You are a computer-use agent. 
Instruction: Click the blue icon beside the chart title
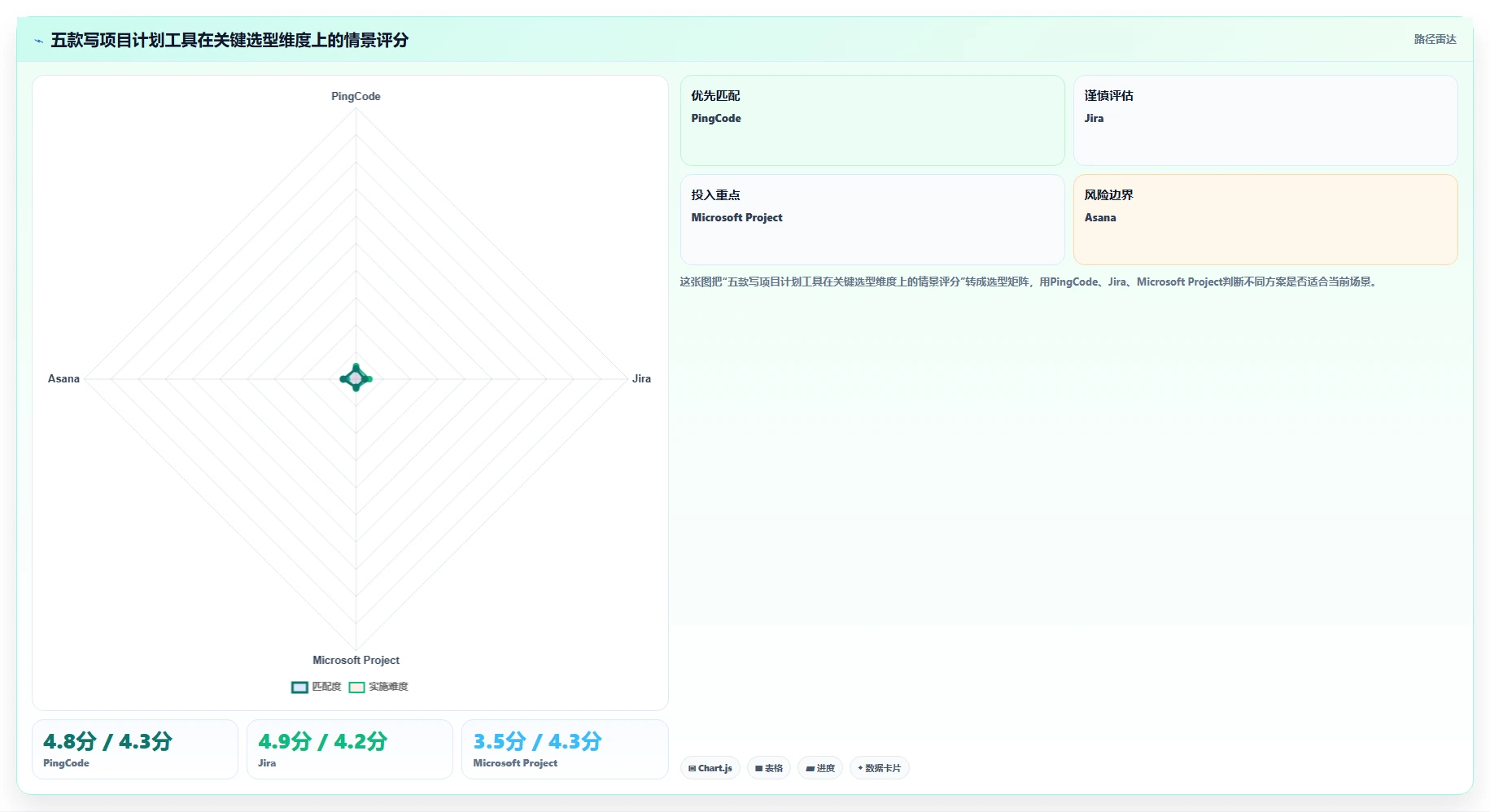38,41
